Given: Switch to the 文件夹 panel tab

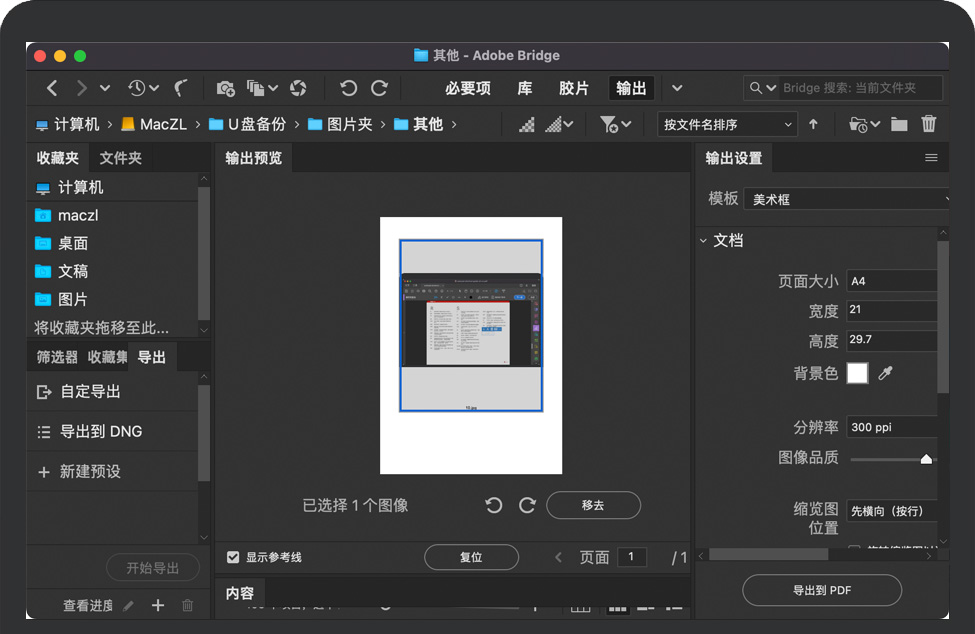Looking at the screenshot, I should [120, 158].
